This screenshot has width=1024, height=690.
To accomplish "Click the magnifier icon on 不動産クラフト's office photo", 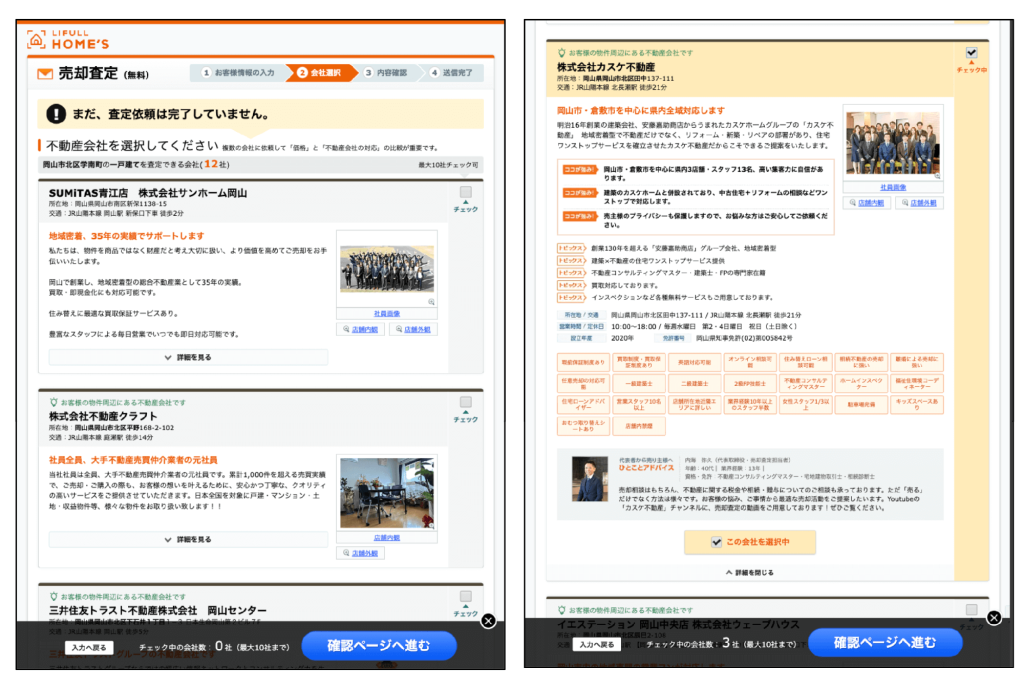I will [x=433, y=526].
